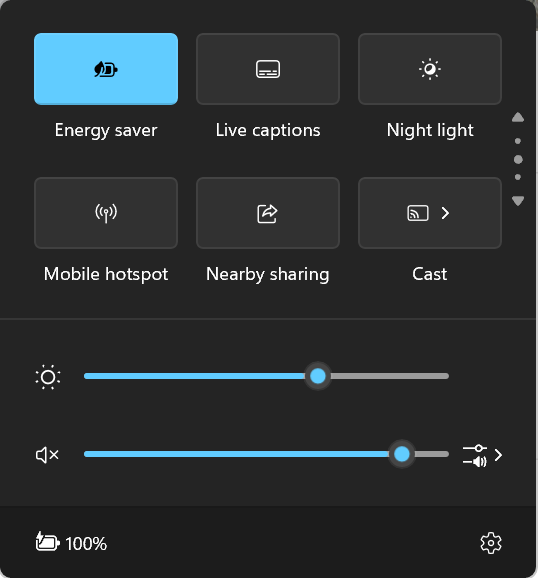
Task: Unmute using the muted speaker icon
Action: pyautogui.click(x=47, y=455)
